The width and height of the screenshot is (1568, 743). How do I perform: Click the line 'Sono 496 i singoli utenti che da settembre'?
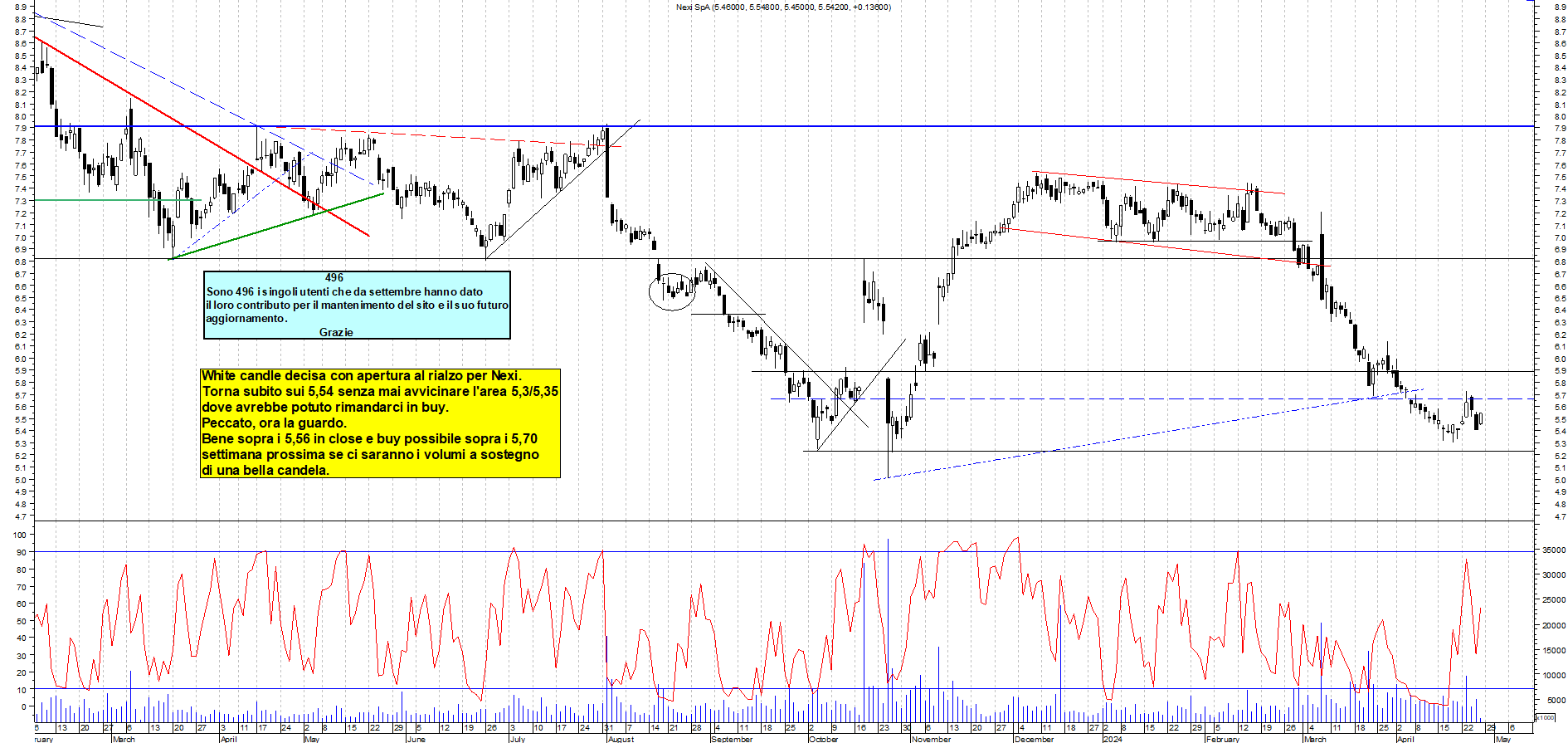pyautogui.click(x=344, y=291)
